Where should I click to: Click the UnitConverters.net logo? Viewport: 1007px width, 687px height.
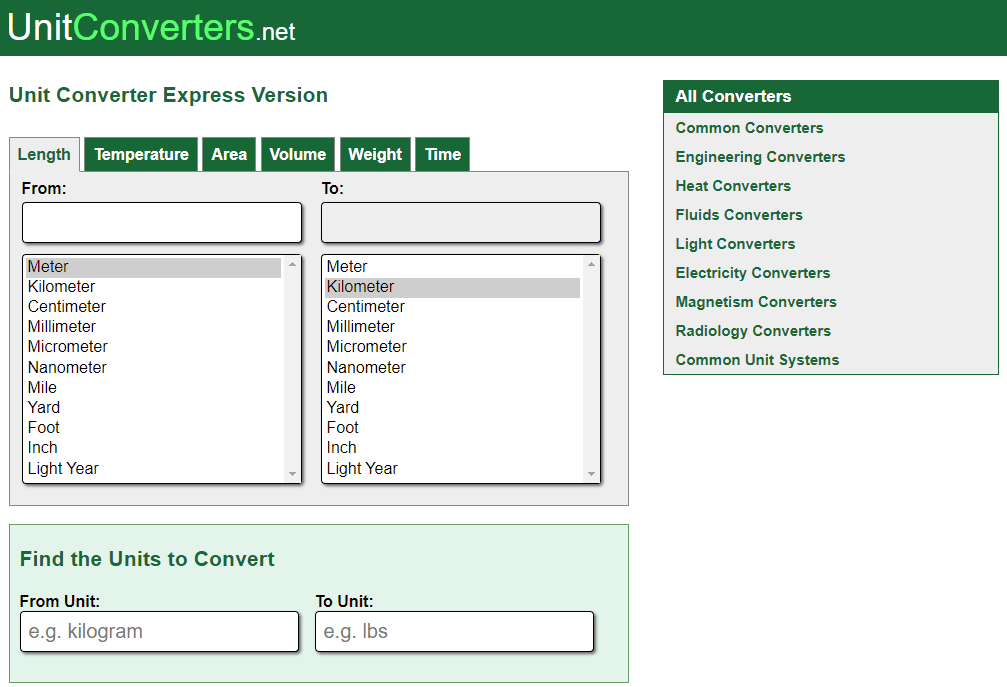152,28
